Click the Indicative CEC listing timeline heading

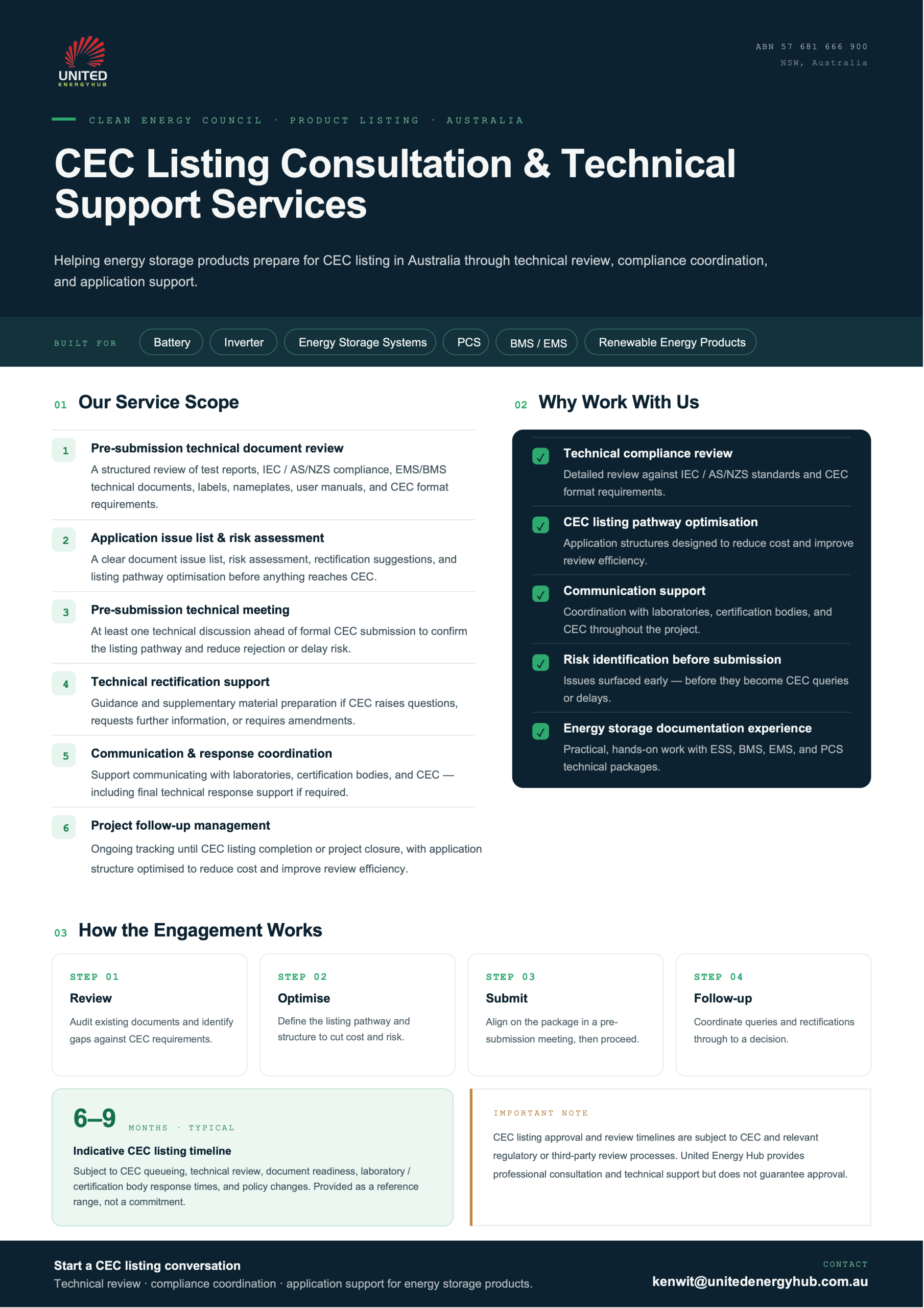(x=152, y=1151)
